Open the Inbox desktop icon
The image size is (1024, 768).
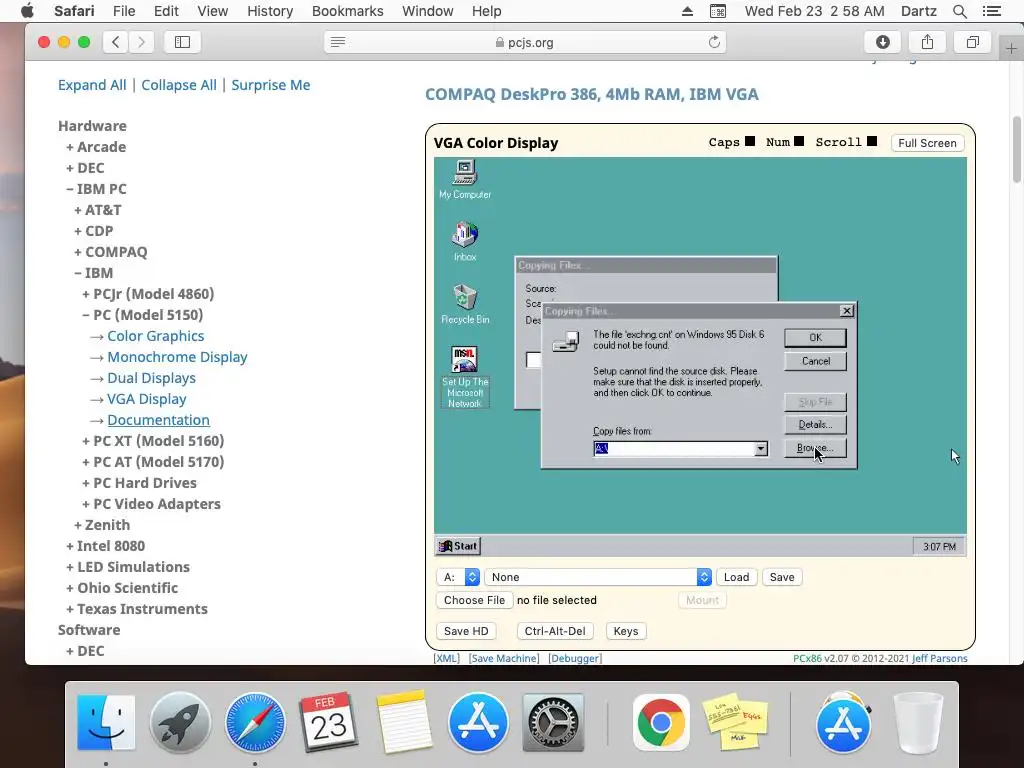point(465,241)
